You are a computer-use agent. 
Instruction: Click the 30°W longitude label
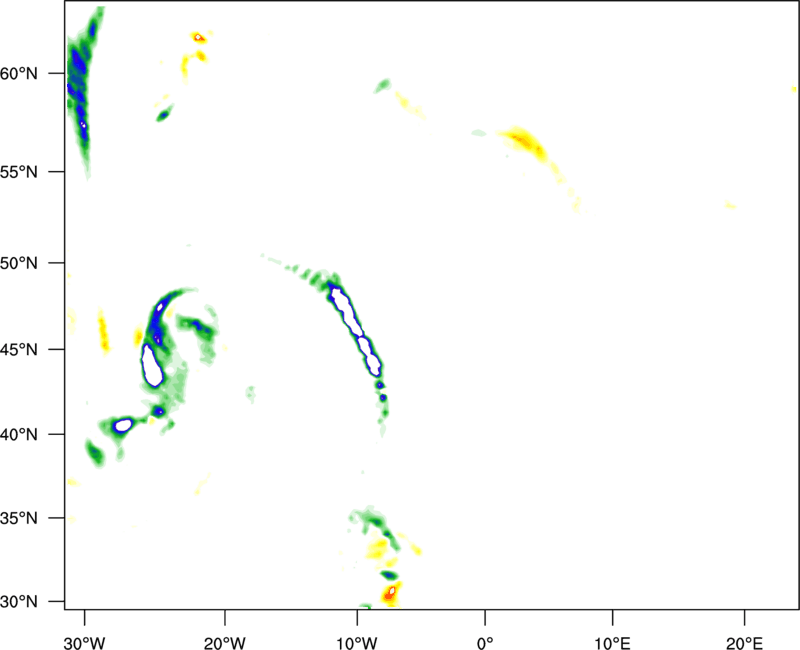84,643
